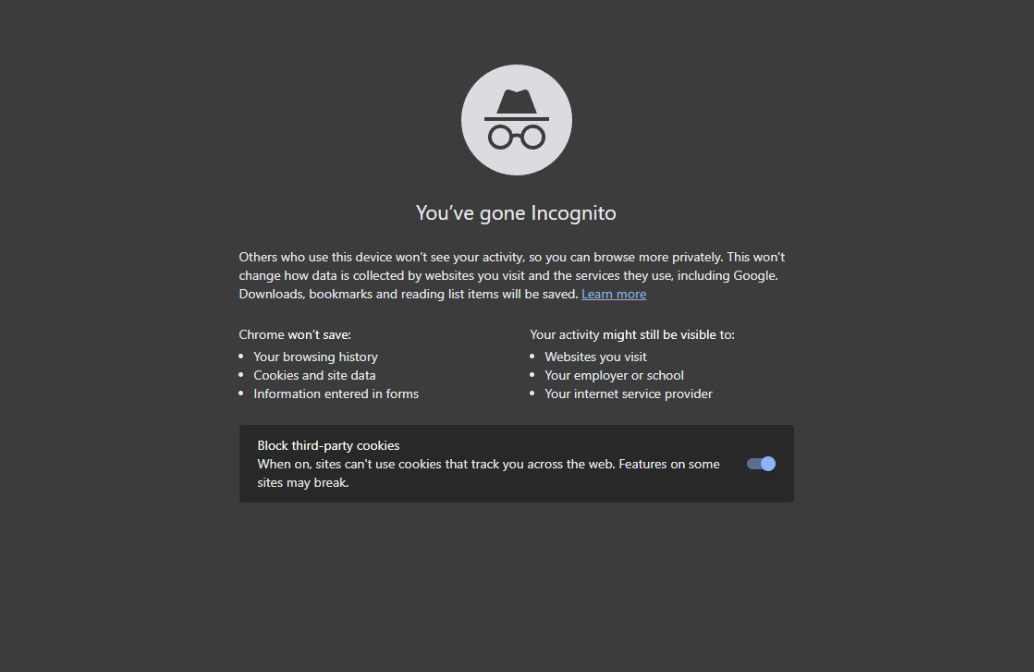Image resolution: width=1034 pixels, height=672 pixels.
Task: Click the "Your browsing history" list item
Action: click(x=316, y=357)
